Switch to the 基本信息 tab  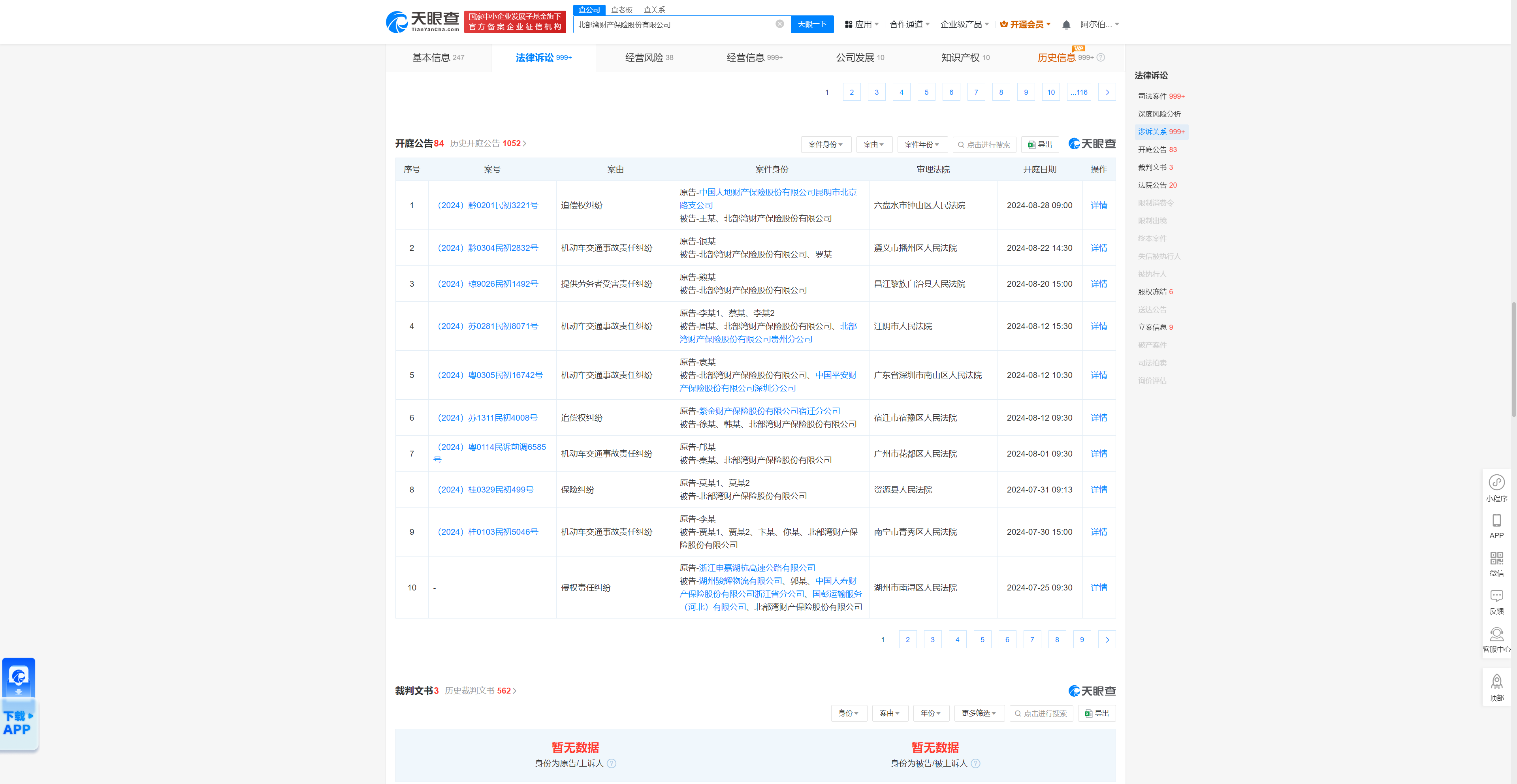pyautogui.click(x=438, y=57)
